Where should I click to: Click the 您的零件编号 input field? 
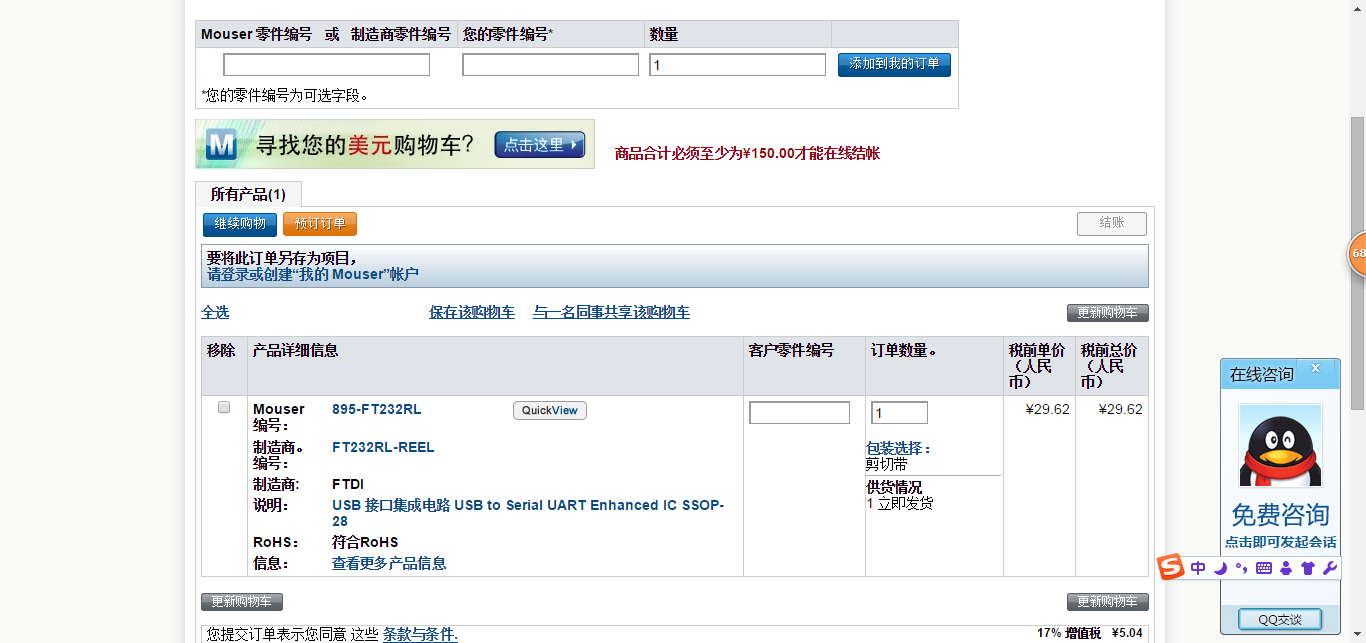pos(550,65)
